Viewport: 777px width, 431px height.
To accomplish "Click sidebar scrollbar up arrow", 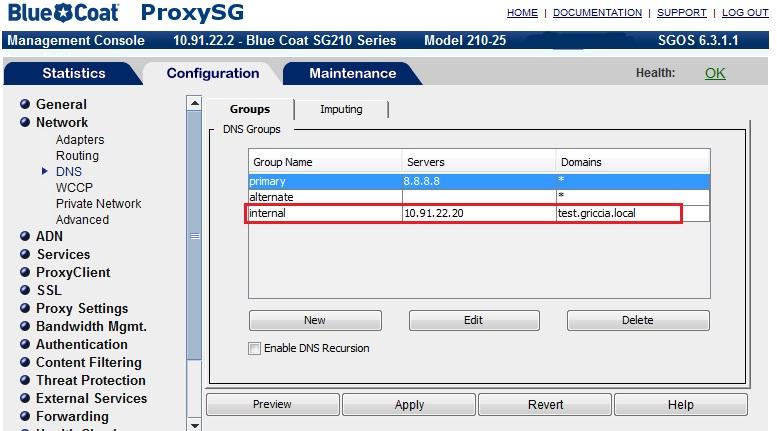I will tap(195, 103).
